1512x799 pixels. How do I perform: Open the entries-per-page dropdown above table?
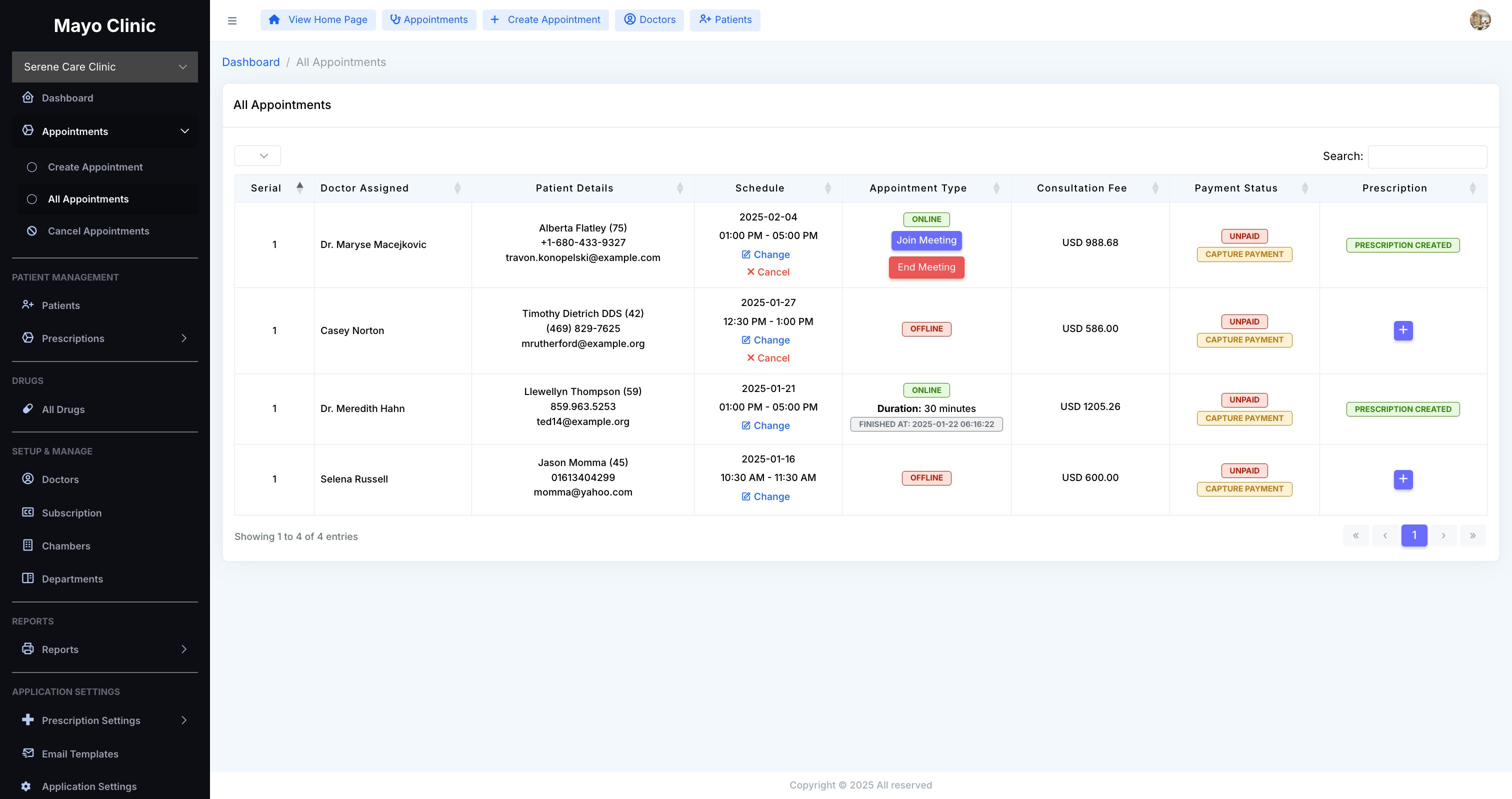pos(257,156)
